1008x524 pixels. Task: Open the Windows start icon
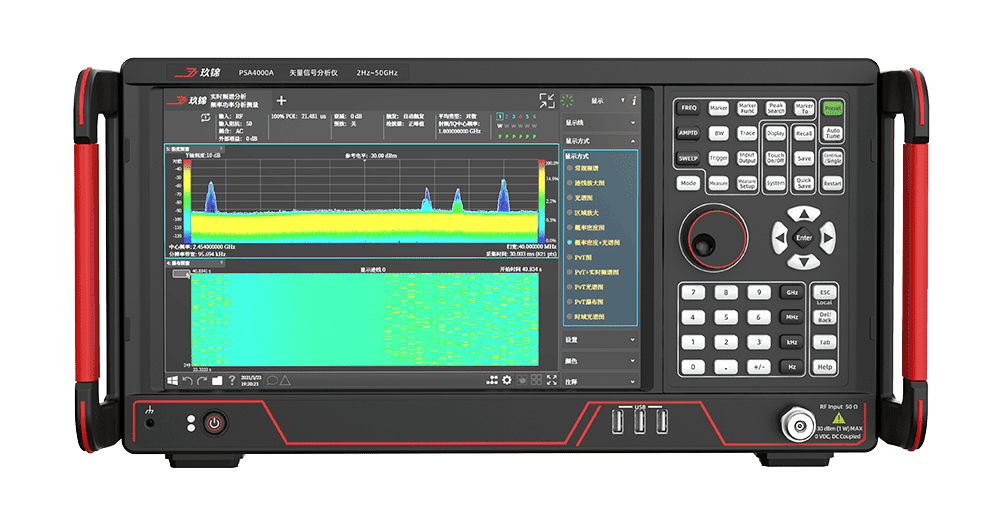point(172,381)
